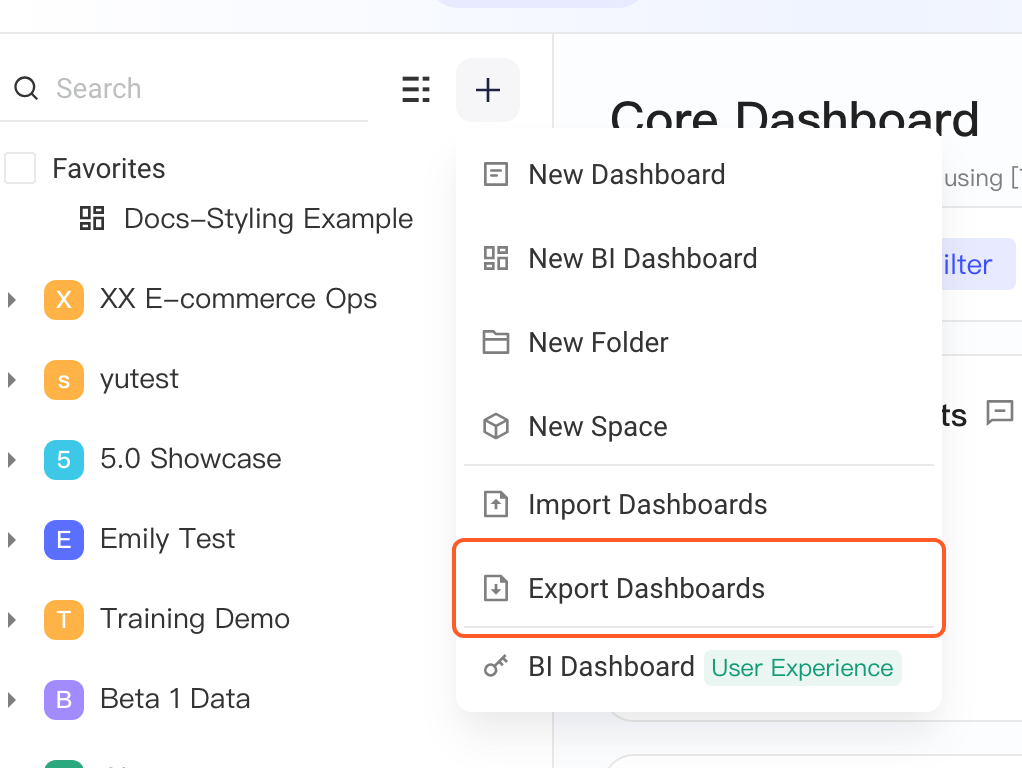The height and width of the screenshot is (768, 1022).
Task: Click the Training Demo space badge
Action: (x=64, y=619)
